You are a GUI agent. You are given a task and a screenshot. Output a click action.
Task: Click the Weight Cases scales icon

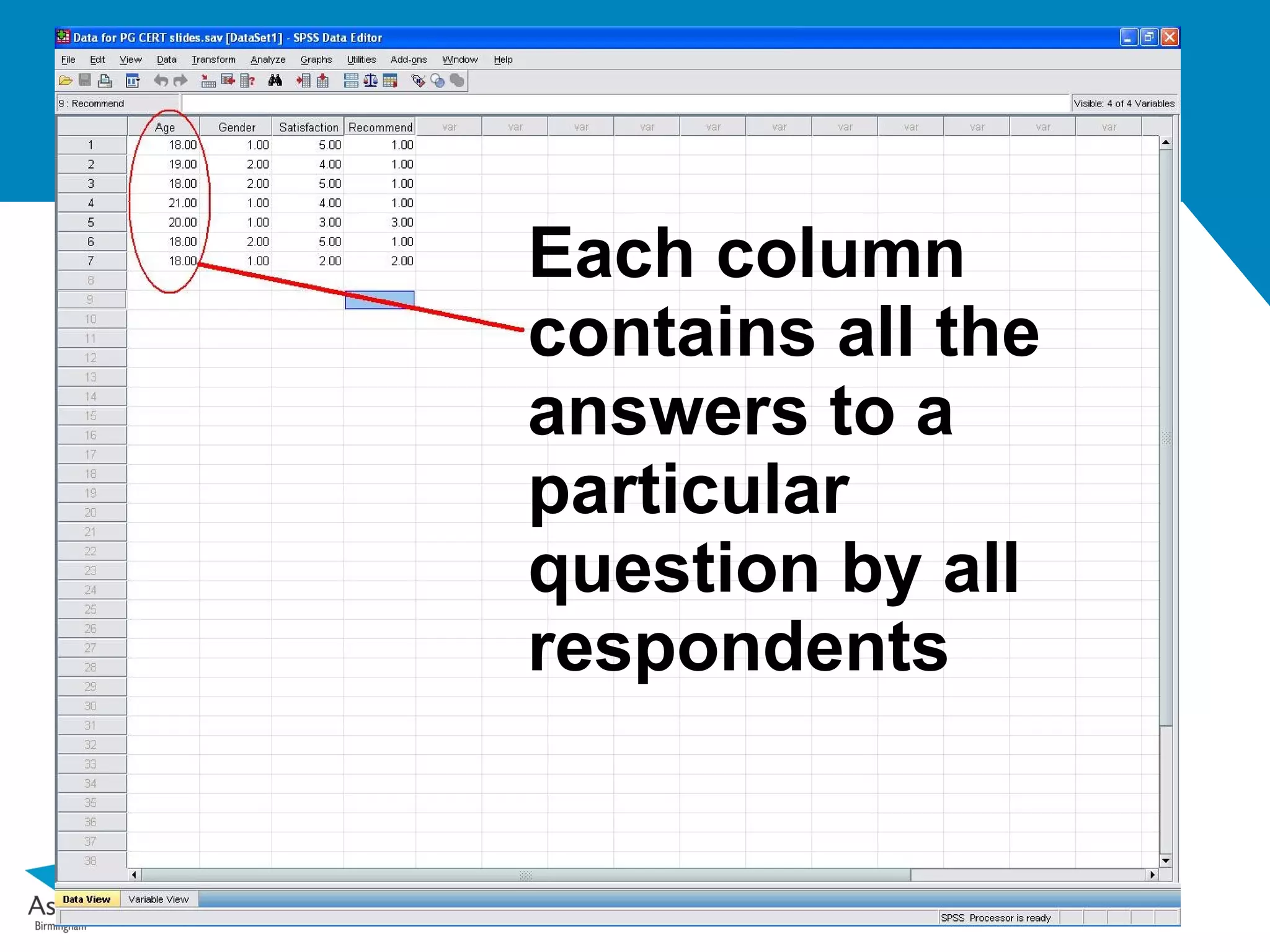click(x=371, y=81)
